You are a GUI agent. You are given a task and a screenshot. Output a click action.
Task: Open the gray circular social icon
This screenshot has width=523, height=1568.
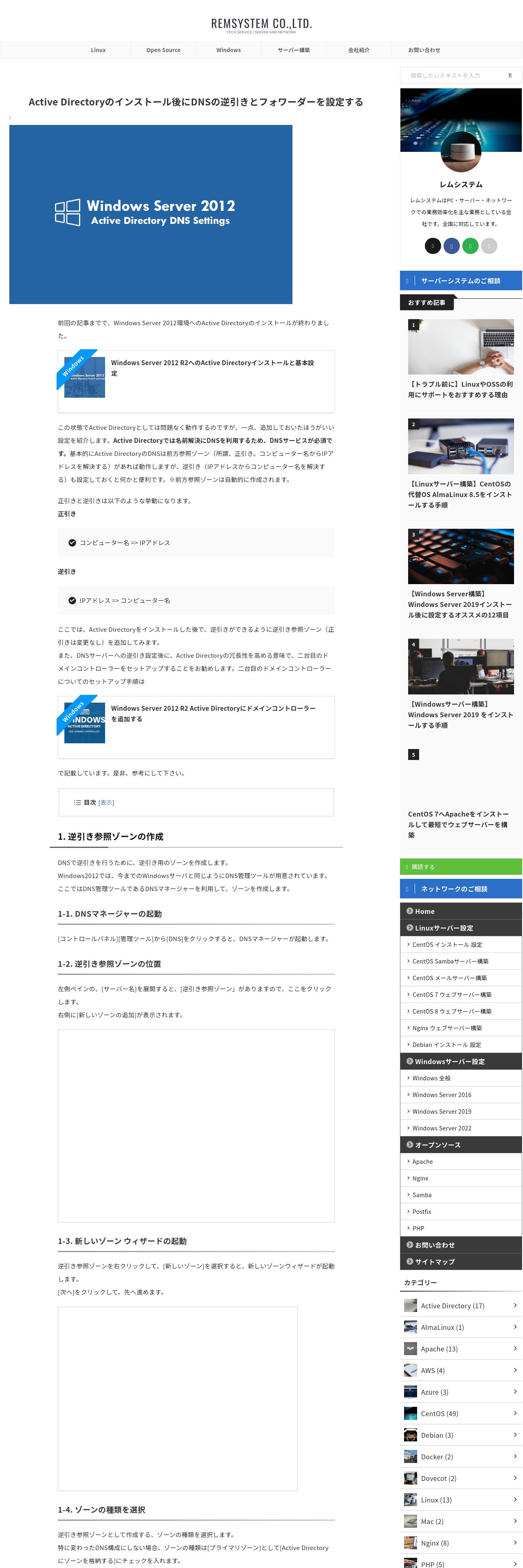489,246
